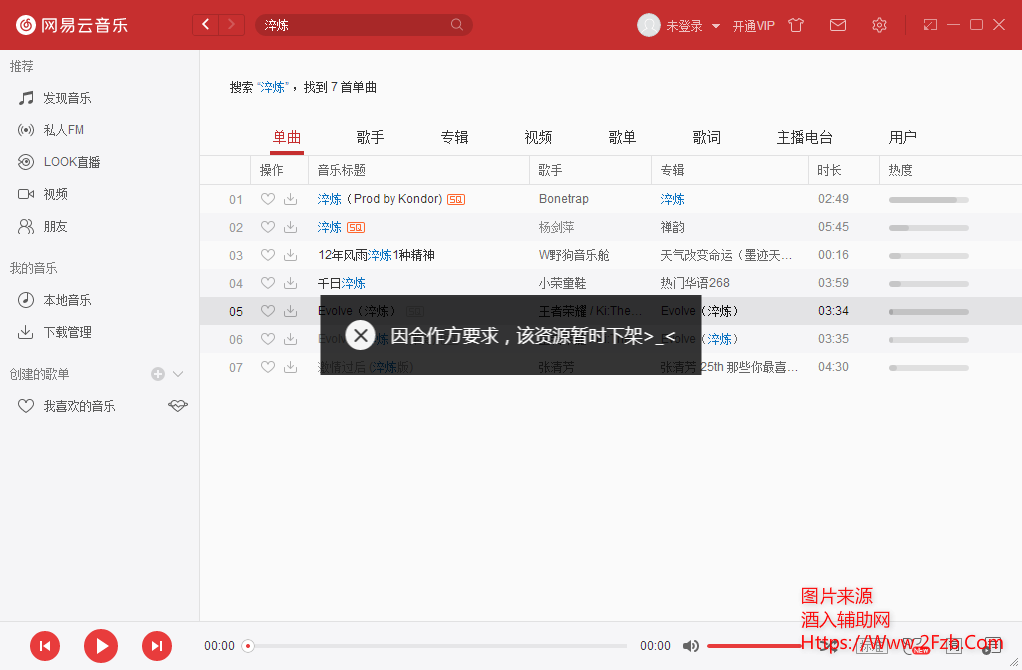Mute the volume speaker icon
The image size is (1022, 670).
coord(690,646)
